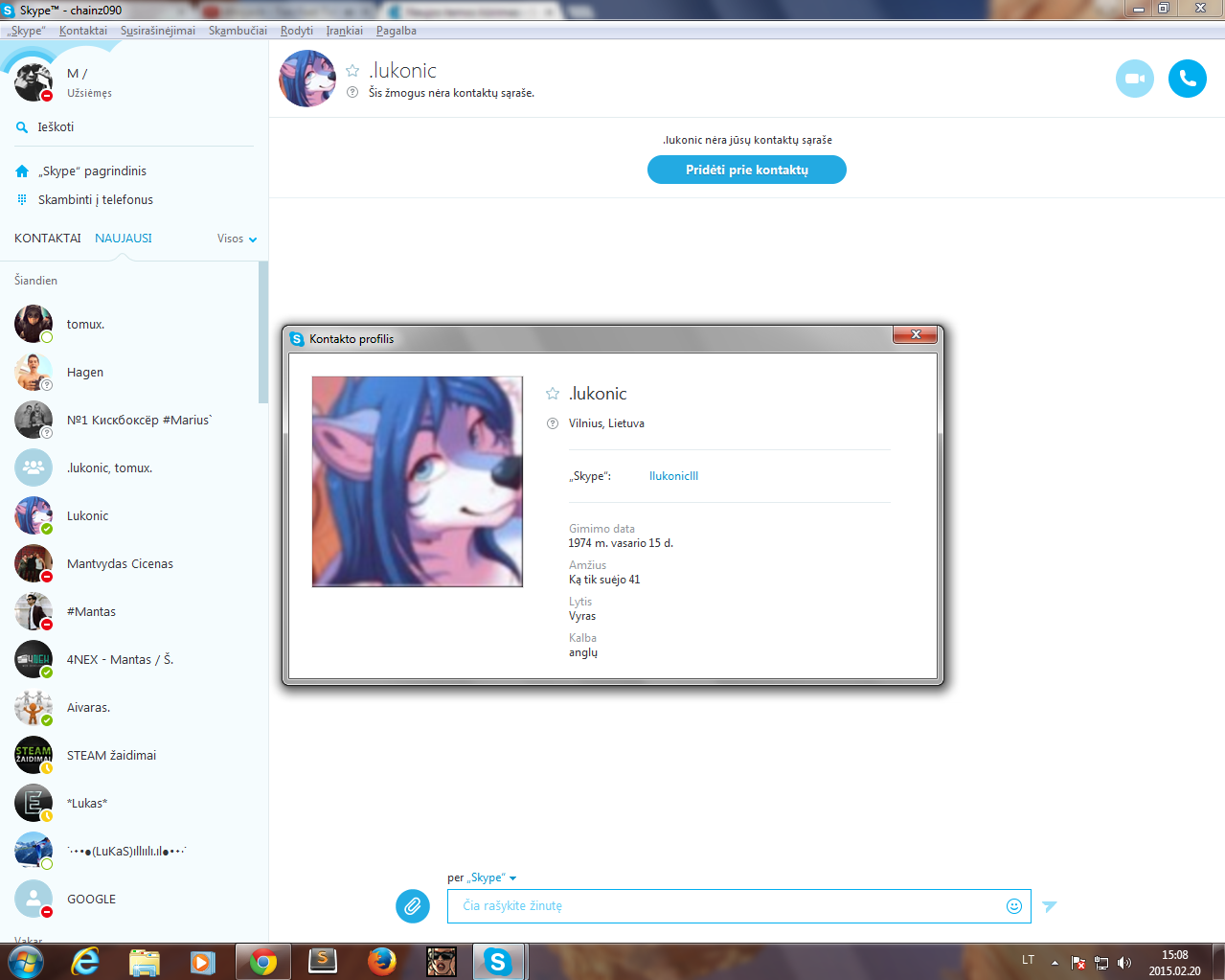Open the Įrankiai menu
The image size is (1225, 980).
[345, 31]
